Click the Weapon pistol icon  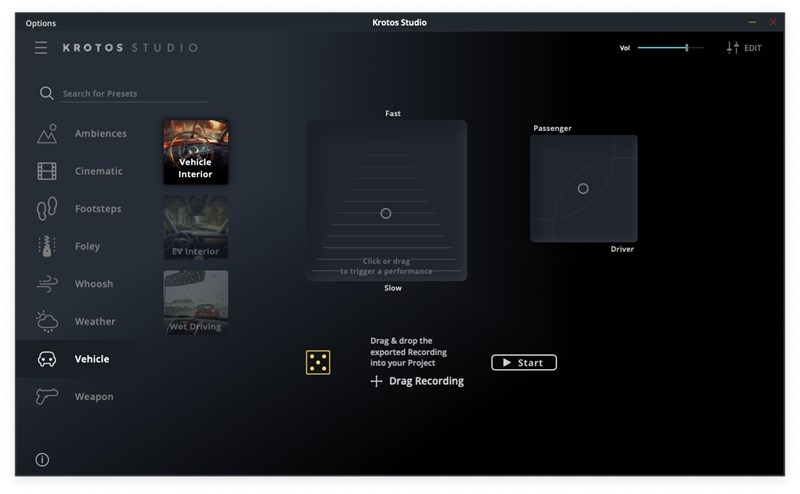pyautogui.click(x=47, y=396)
